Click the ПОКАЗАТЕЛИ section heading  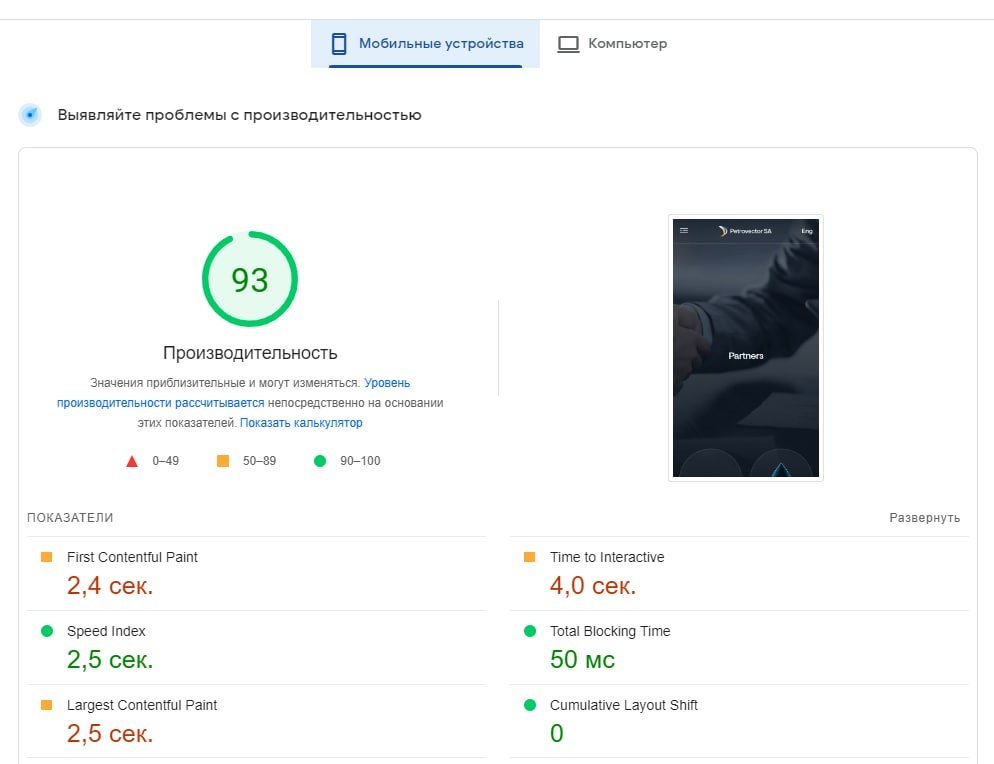point(70,518)
